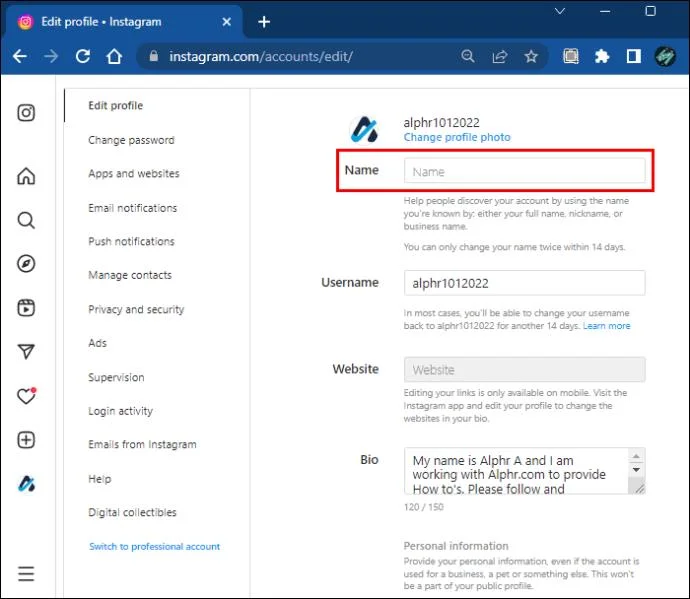Bookmark this page star

pos(531,56)
